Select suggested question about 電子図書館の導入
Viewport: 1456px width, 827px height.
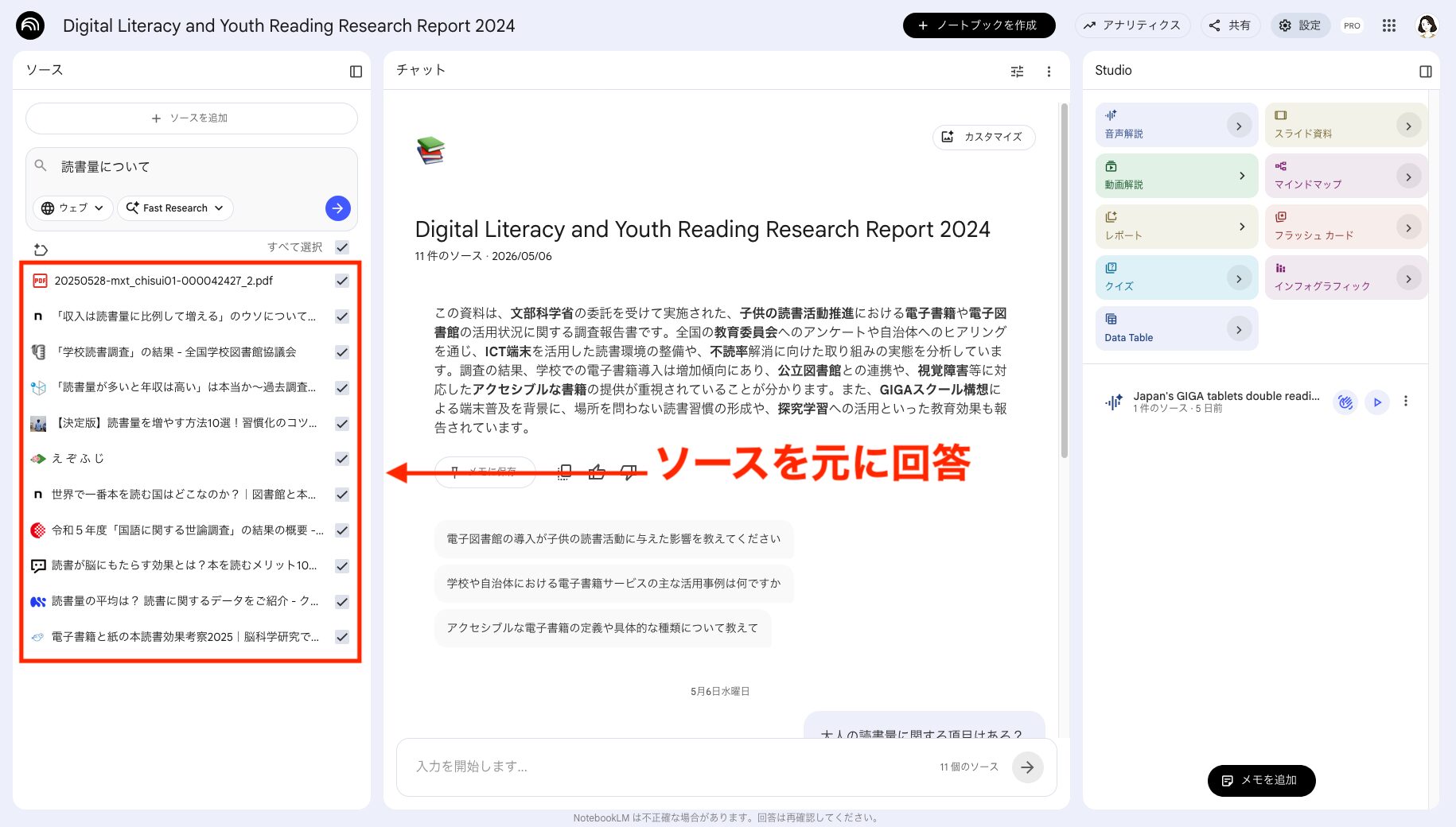[613, 539]
